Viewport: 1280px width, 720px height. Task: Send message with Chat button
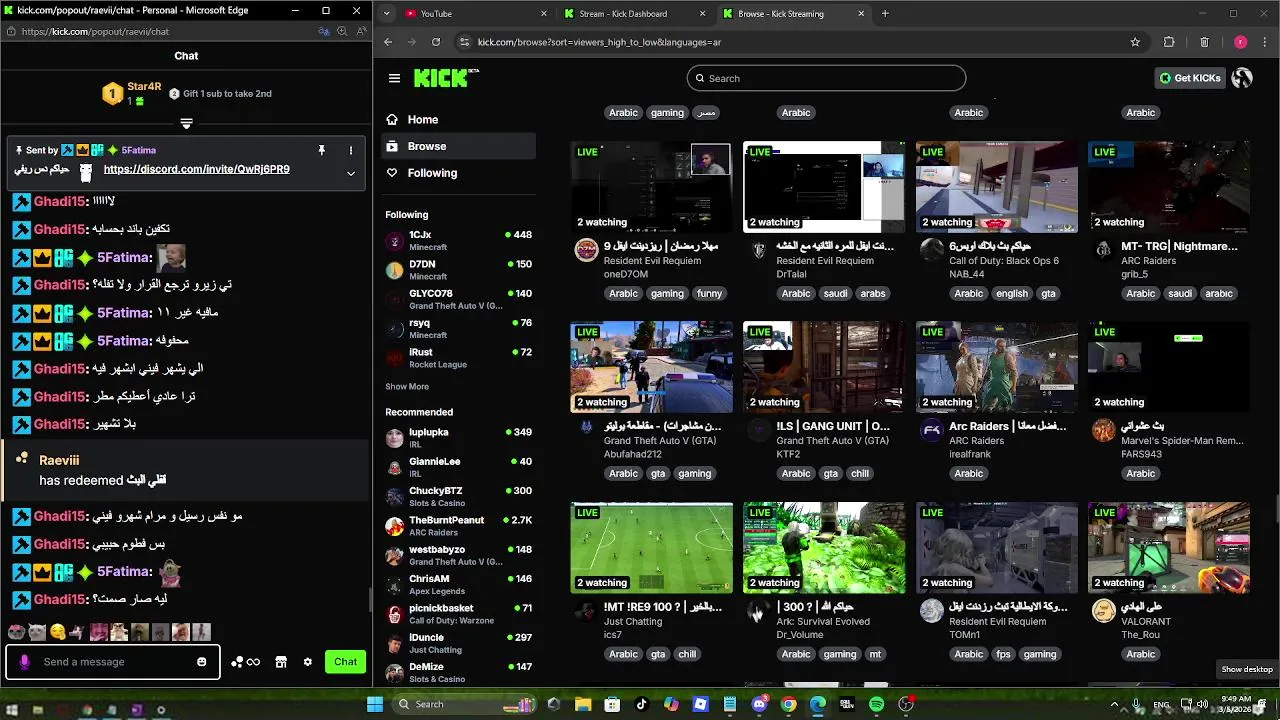click(346, 662)
